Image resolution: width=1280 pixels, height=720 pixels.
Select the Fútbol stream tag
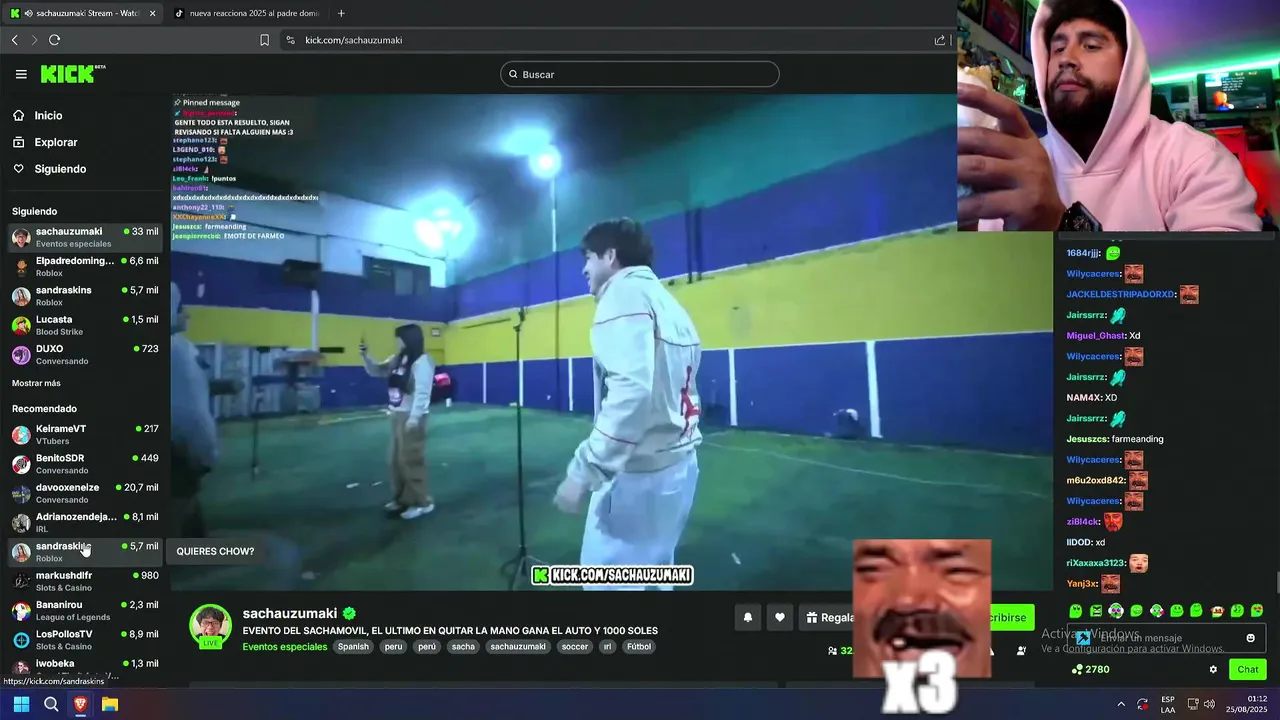(639, 646)
